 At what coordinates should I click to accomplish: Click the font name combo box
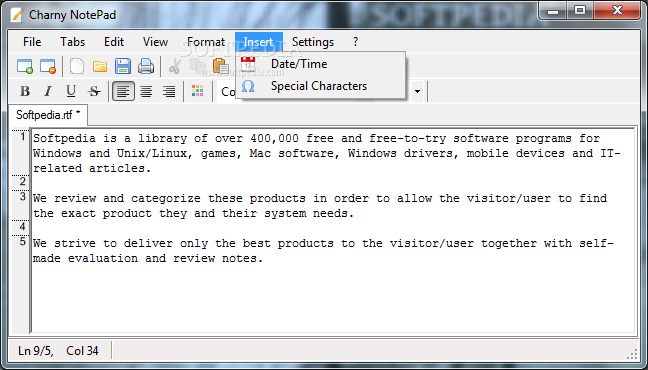(x=227, y=91)
